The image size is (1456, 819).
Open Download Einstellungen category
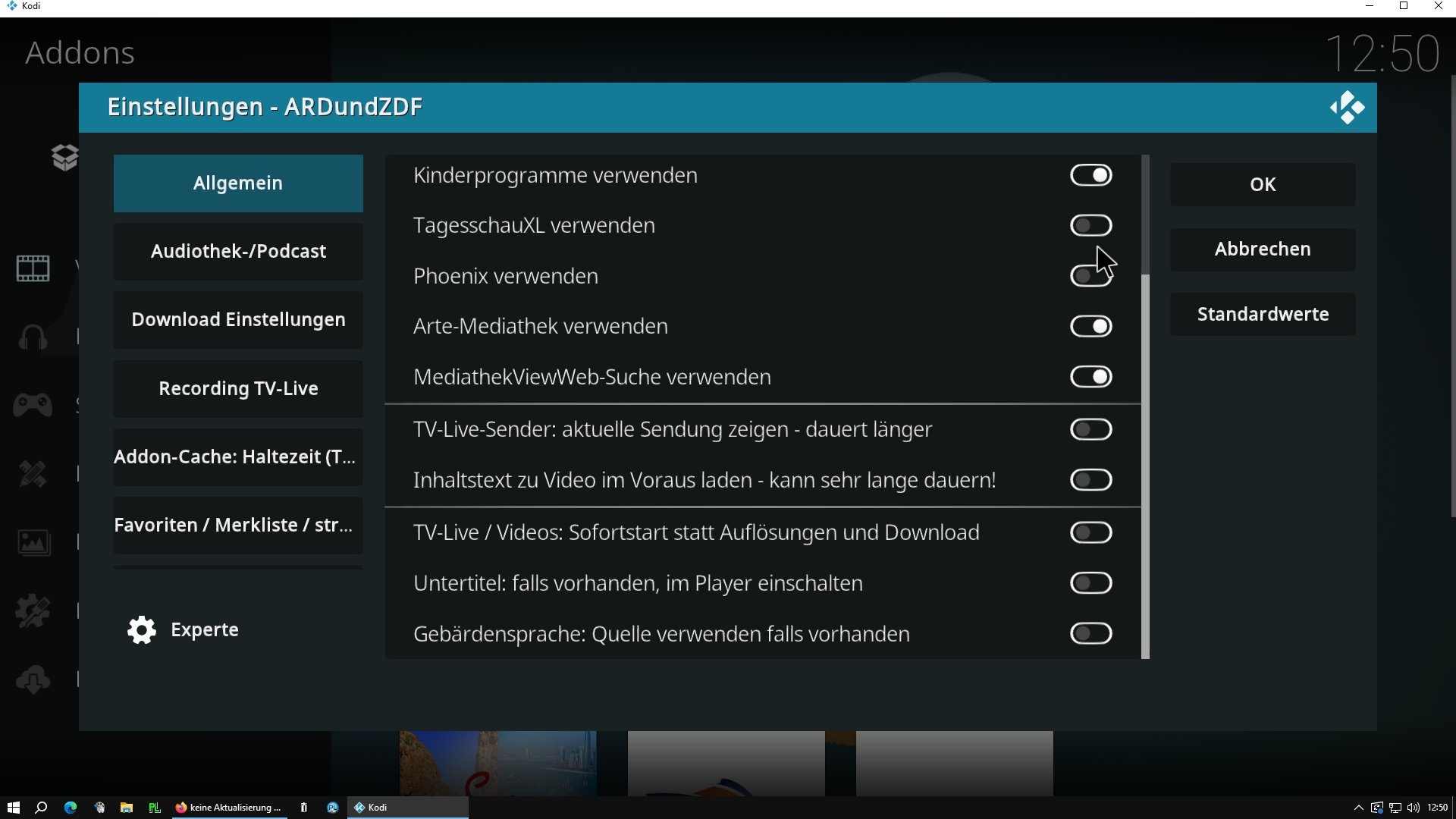(238, 320)
